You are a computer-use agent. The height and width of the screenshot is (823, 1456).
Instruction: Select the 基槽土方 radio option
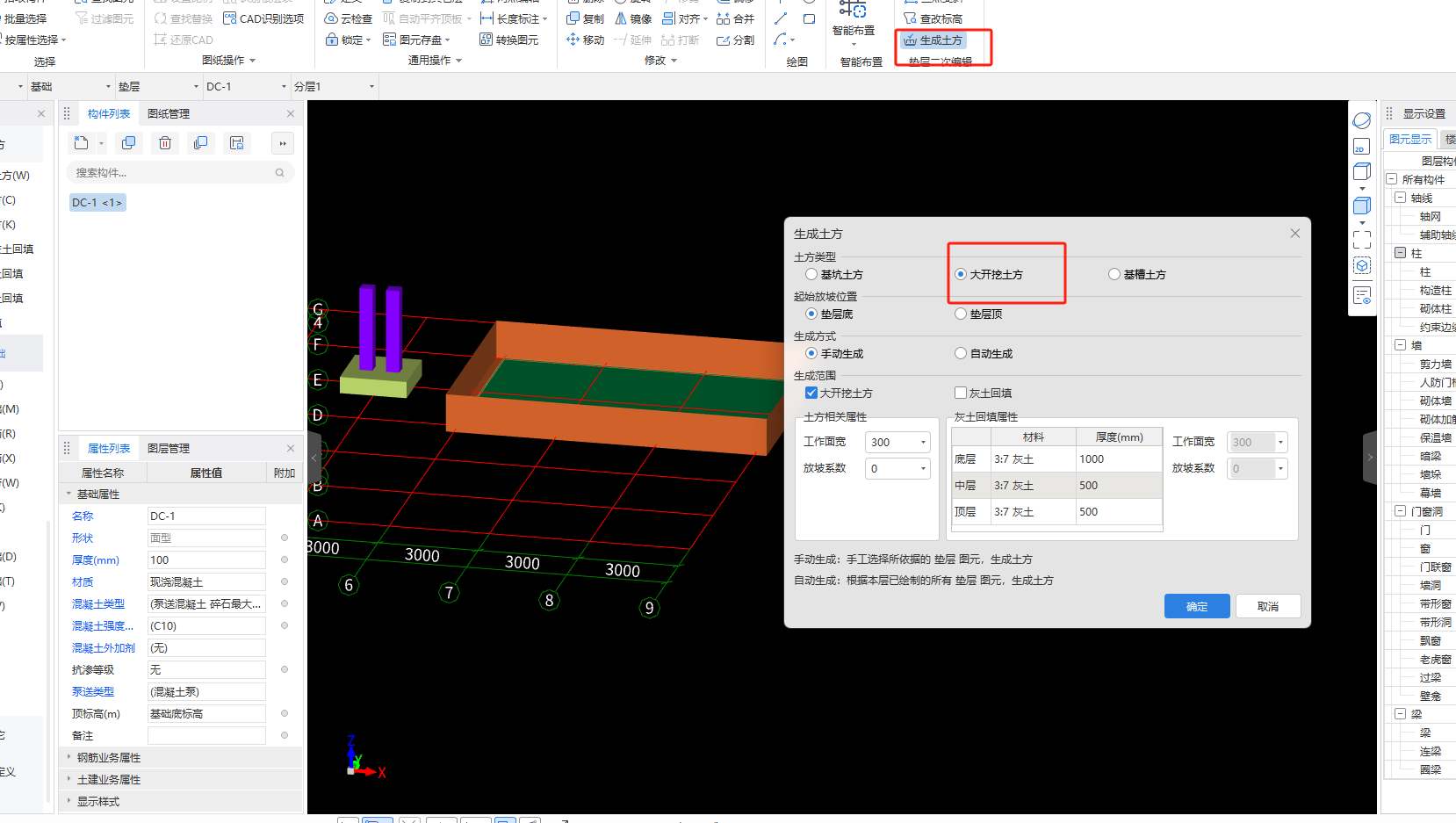coord(1114,275)
